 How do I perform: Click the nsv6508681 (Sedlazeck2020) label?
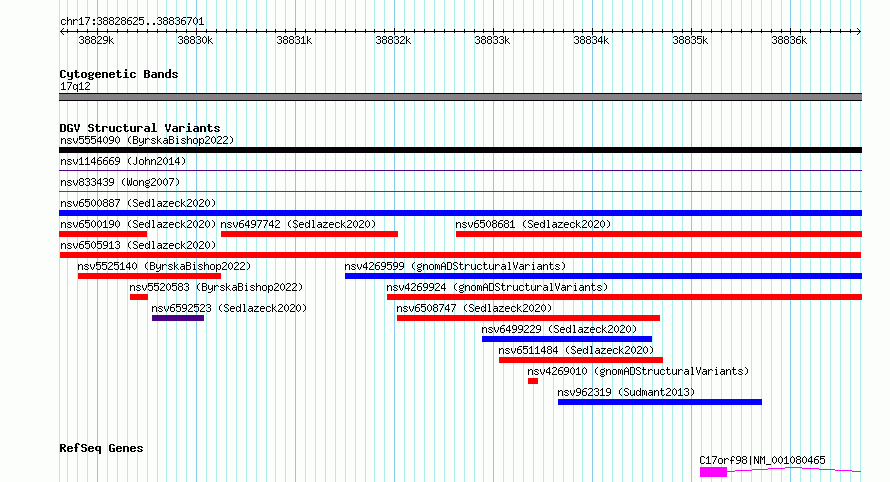pos(533,224)
